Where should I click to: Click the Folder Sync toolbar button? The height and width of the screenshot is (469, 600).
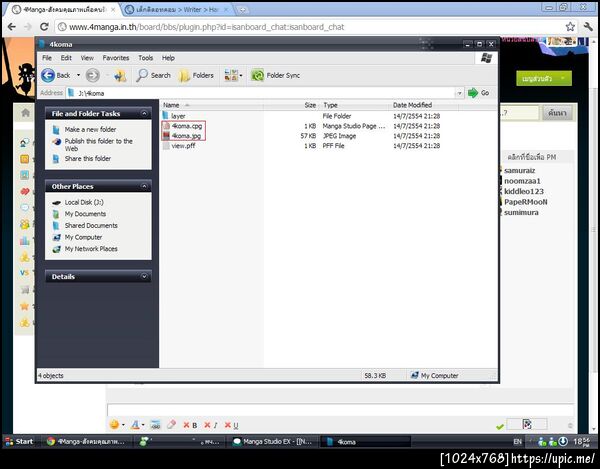pos(276,75)
